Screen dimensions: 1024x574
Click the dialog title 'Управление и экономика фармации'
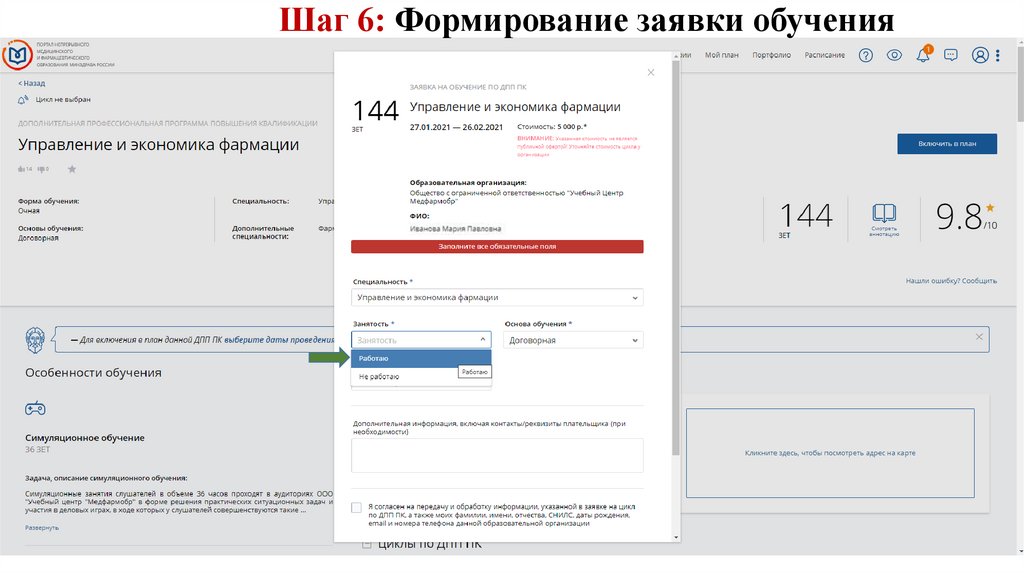pos(515,107)
